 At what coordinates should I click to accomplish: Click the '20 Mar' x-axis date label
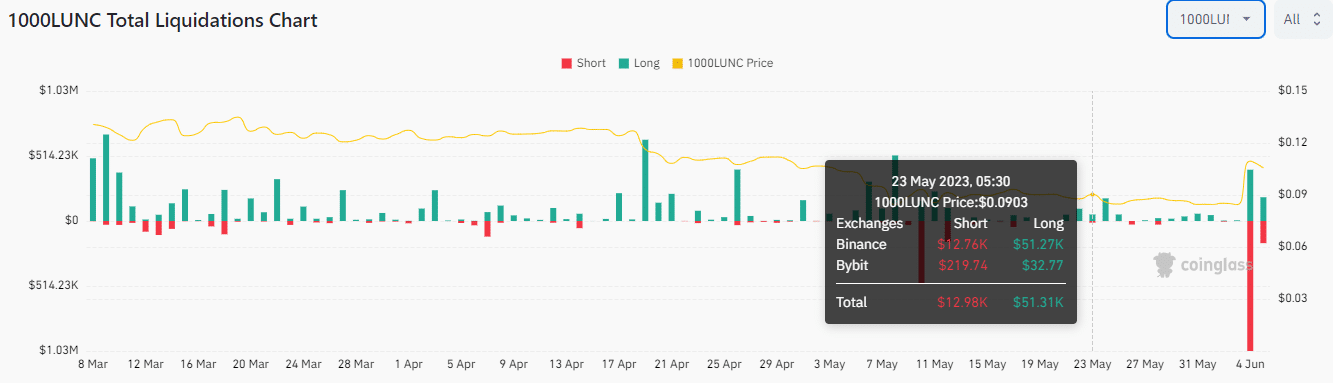(x=250, y=364)
